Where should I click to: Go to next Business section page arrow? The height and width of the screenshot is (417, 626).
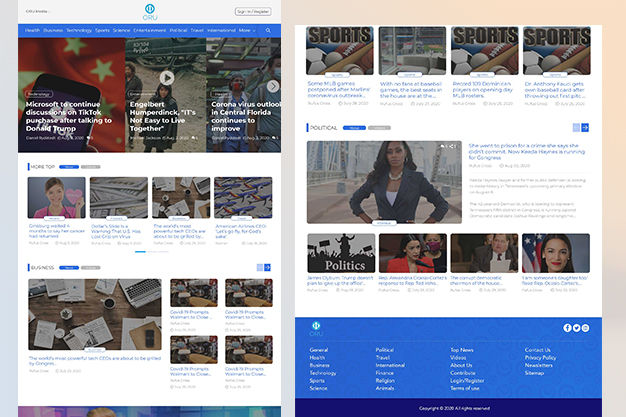(267, 267)
